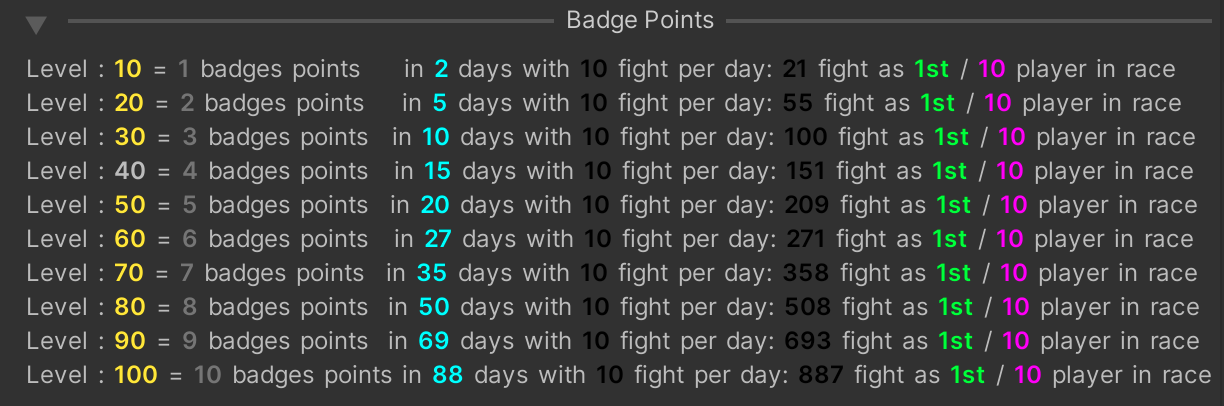Screen dimensions: 1224x406
Task: Select the cyan 35 days number
Action: pyautogui.click(x=433, y=273)
